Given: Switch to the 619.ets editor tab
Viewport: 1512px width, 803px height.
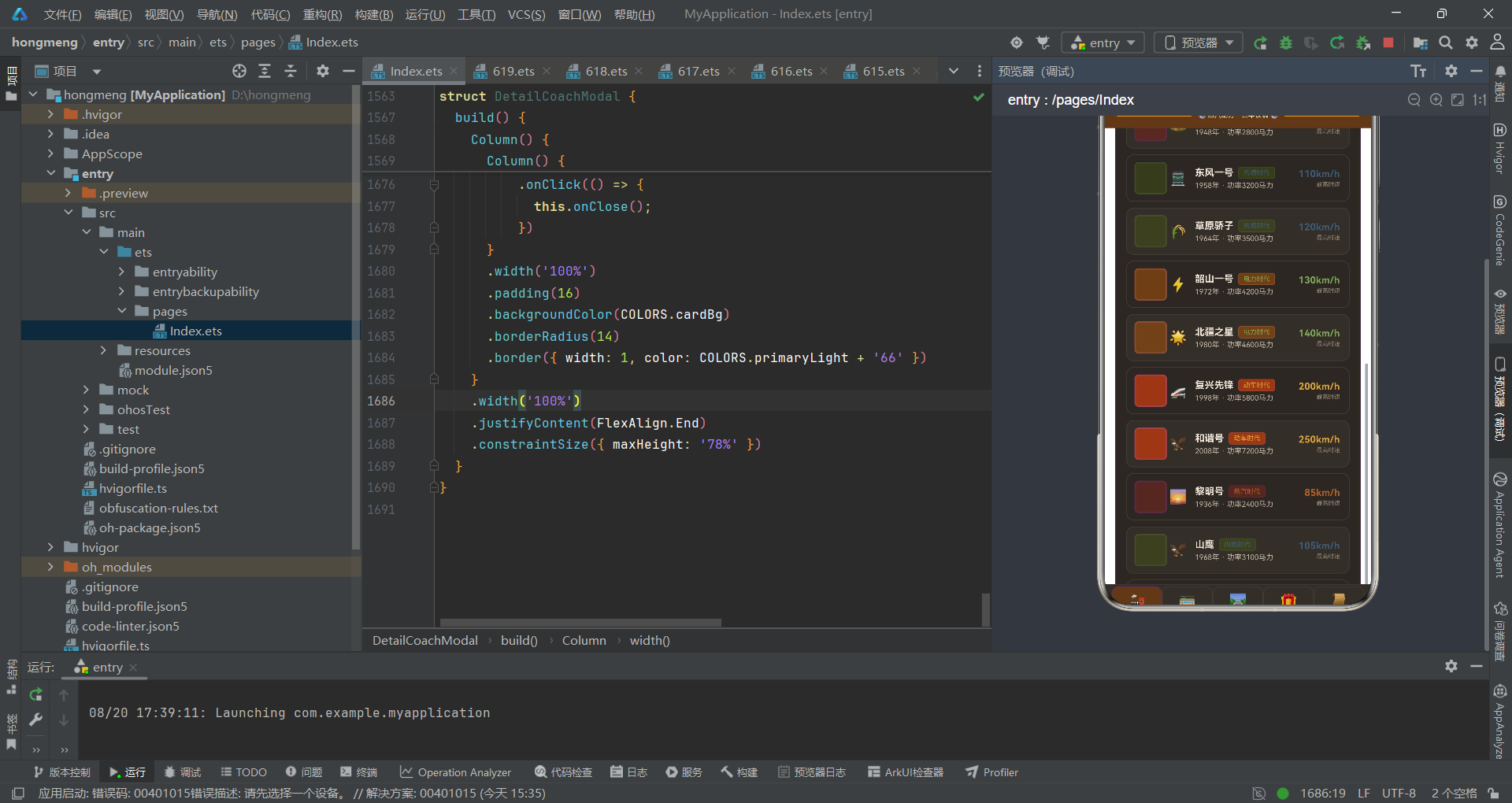Looking at the screenshot, I should (x=513, y=72).
